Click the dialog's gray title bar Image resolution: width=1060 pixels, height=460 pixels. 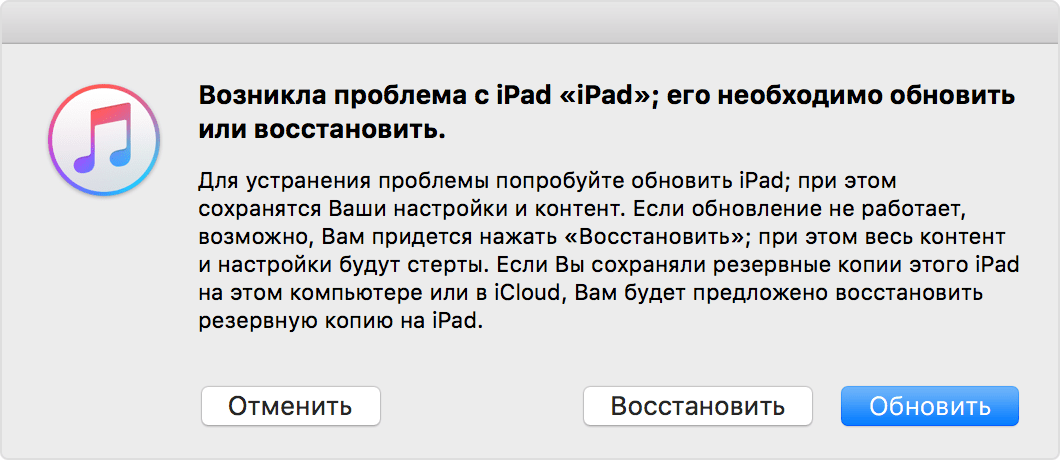[x=530, y=22]
